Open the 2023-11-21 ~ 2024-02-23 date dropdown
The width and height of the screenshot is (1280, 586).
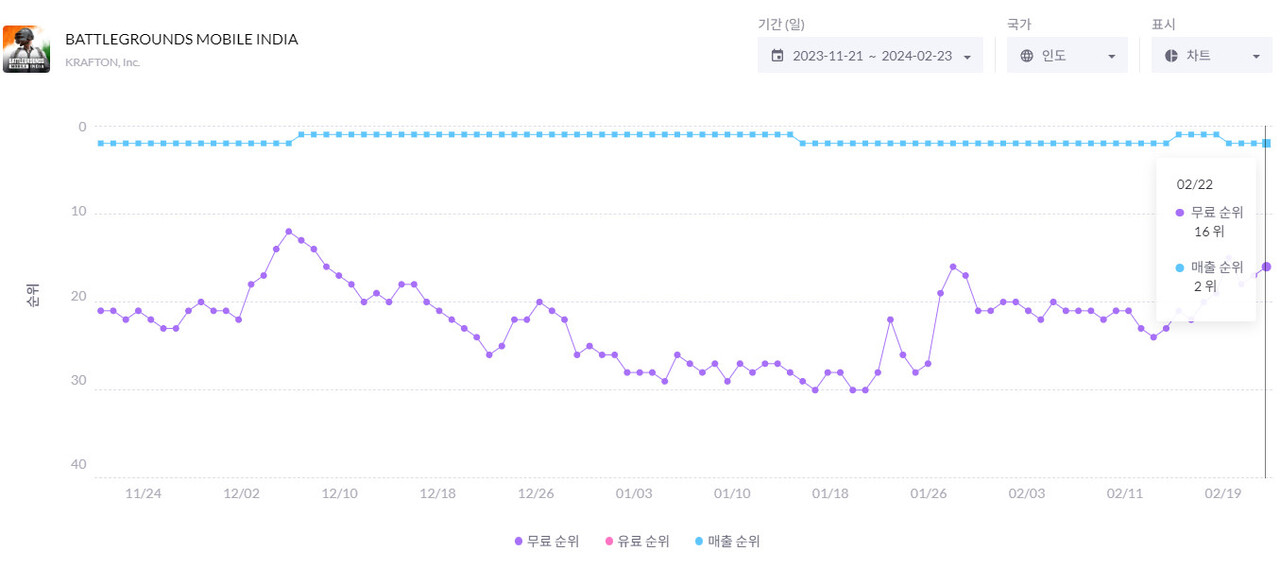pyautogui.click(x=869, y=55)
